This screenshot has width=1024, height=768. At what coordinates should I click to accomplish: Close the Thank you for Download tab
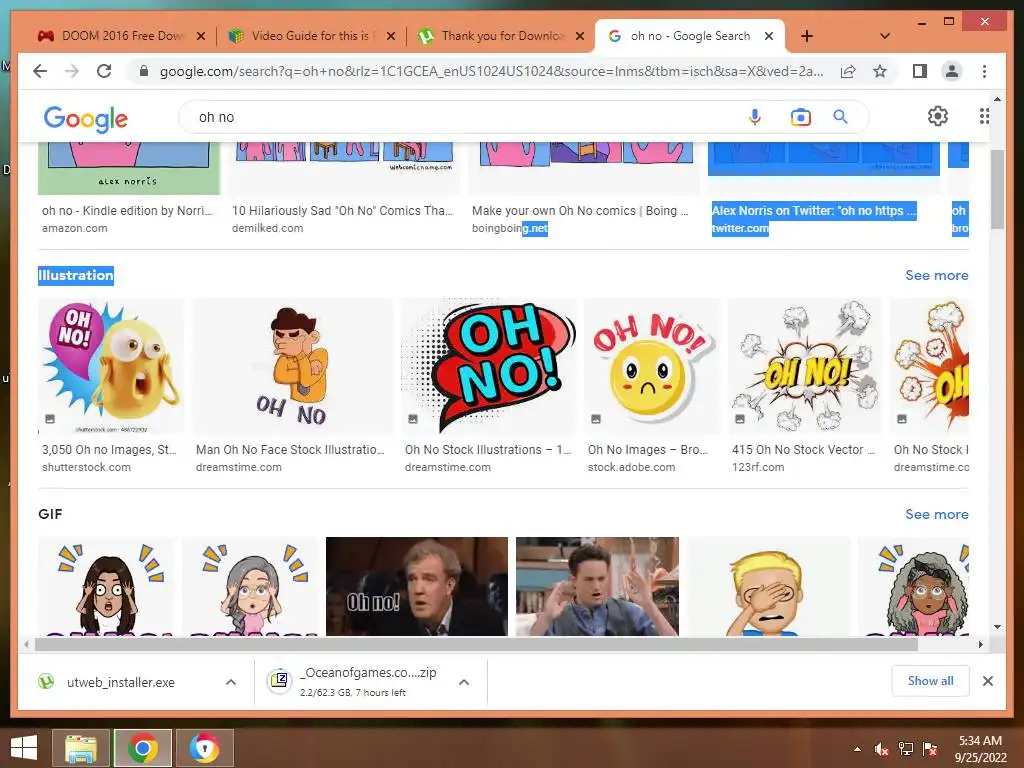[x=580, y=36]
